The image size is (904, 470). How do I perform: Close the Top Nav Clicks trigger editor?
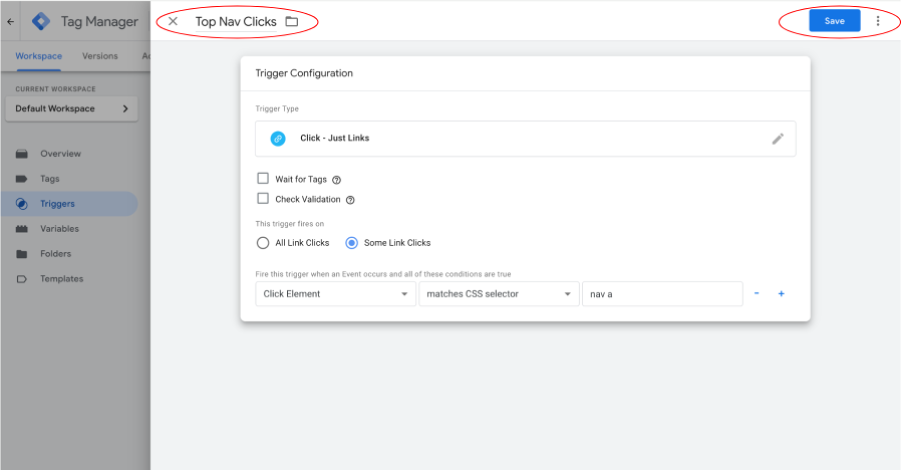pyautogui.click(x=172, y=21)
